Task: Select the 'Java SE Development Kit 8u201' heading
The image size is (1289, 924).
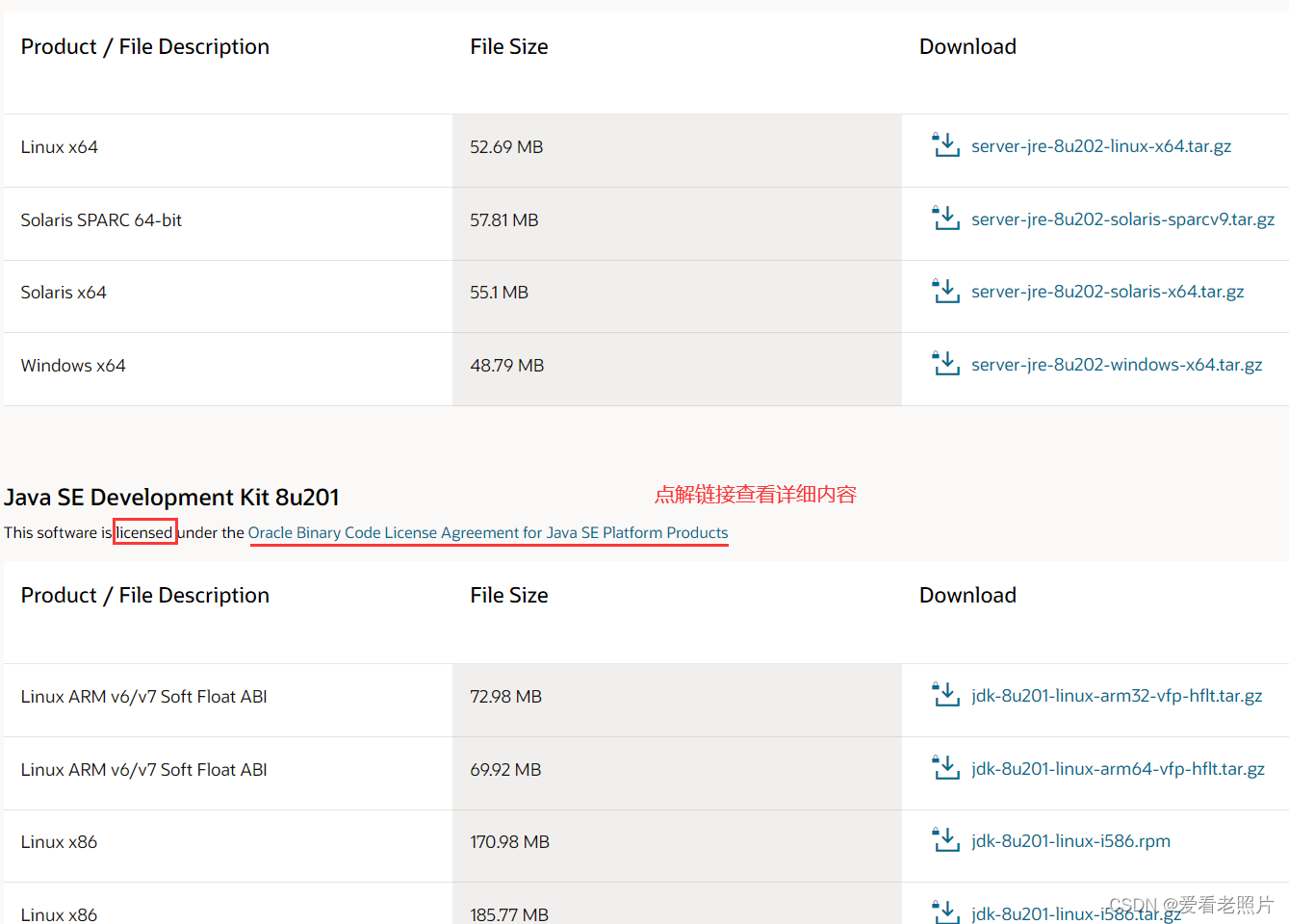Action: tap(171, 498)
